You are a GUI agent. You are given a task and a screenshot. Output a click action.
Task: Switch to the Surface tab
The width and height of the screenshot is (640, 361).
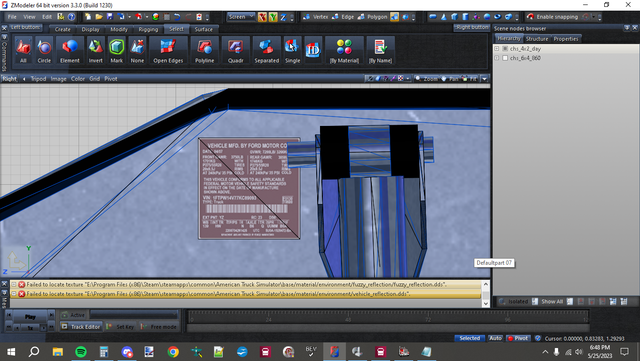203,29
